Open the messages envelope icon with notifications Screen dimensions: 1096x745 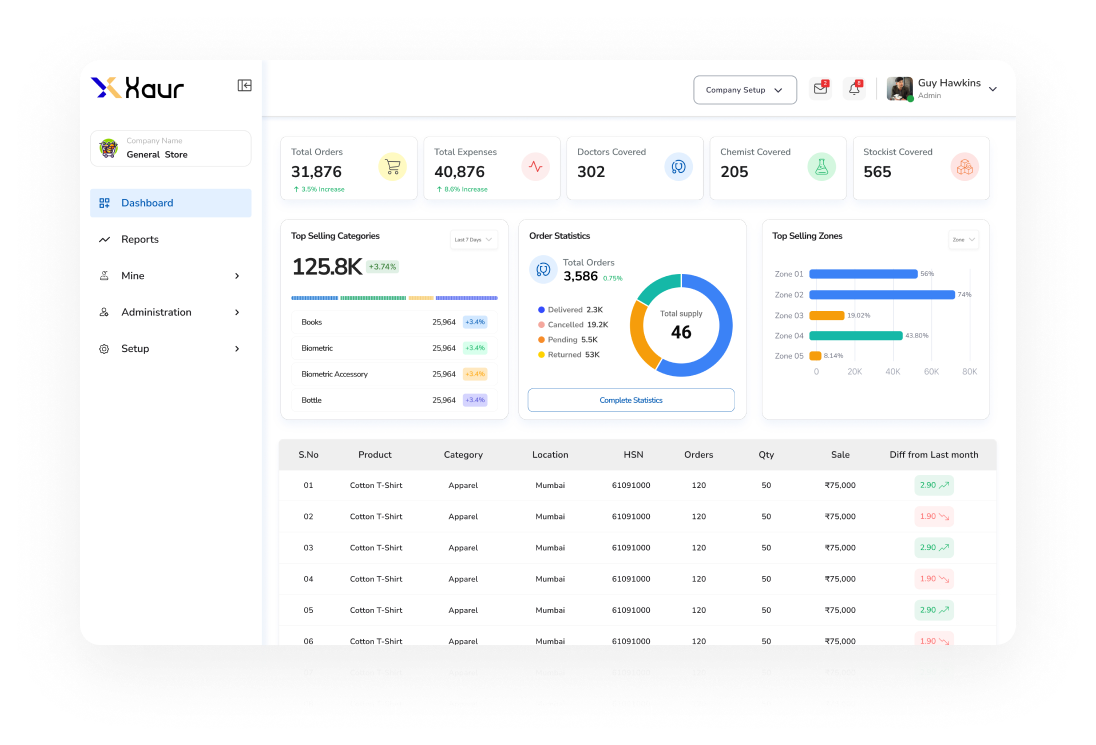[820, 89]
